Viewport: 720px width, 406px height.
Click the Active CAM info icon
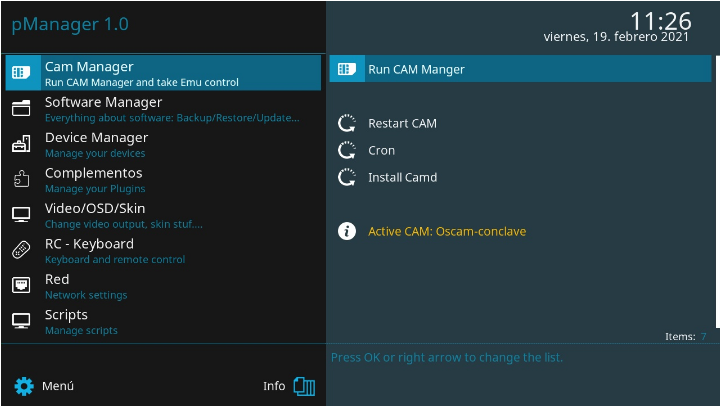point(347,231)
